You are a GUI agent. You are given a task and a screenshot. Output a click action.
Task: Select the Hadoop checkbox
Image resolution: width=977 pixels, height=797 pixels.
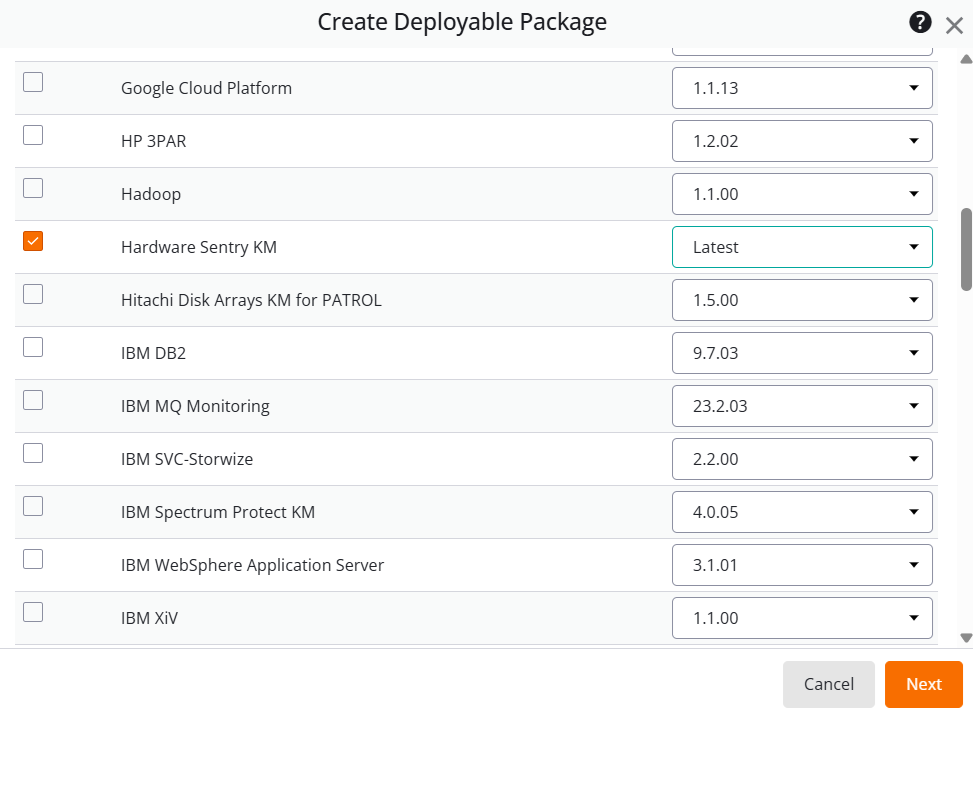point(32,188)
